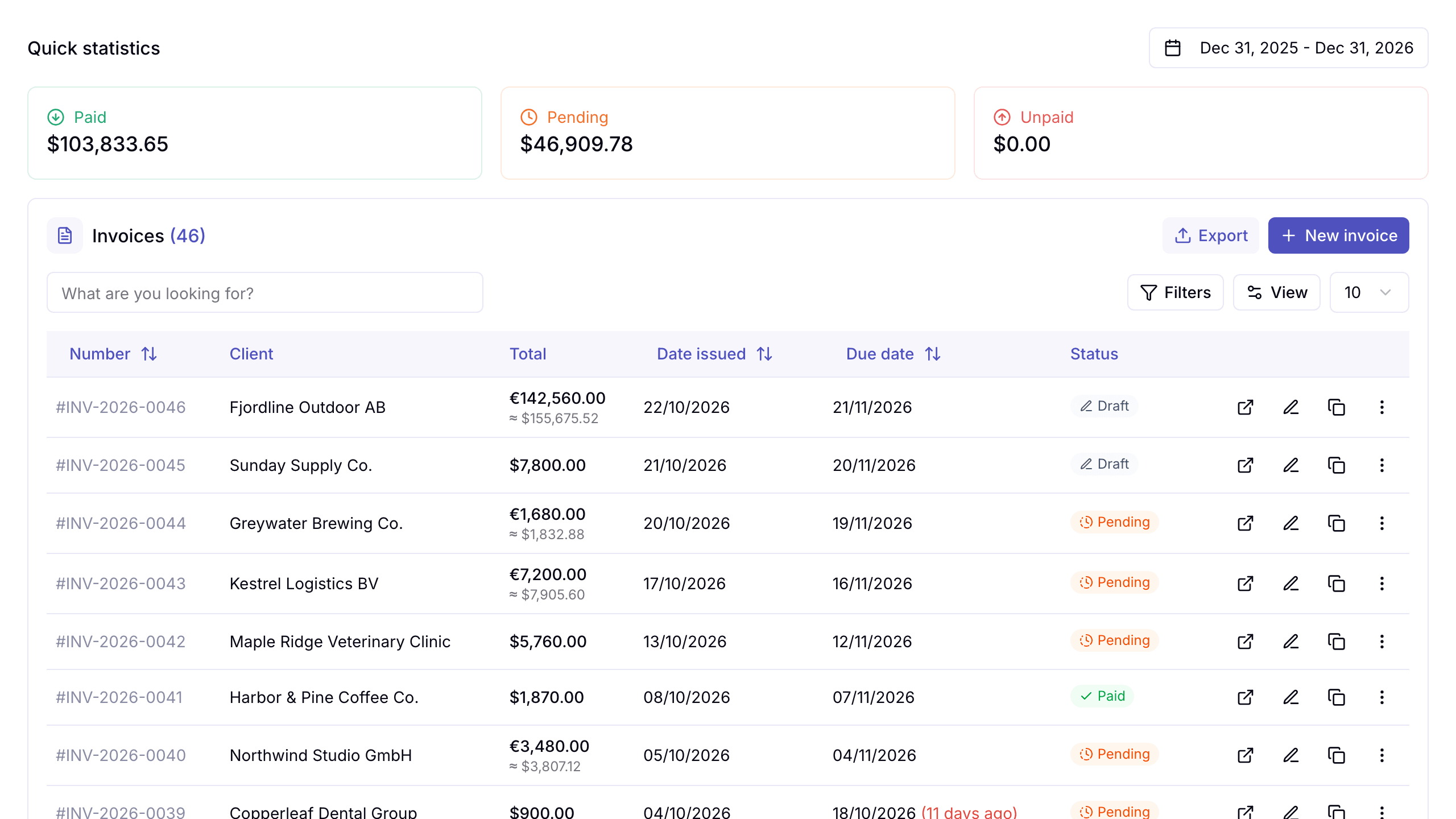This screenshot has width=1456, height=819.
Task: Focus the invoice search field
Action: tap(265, 292)
